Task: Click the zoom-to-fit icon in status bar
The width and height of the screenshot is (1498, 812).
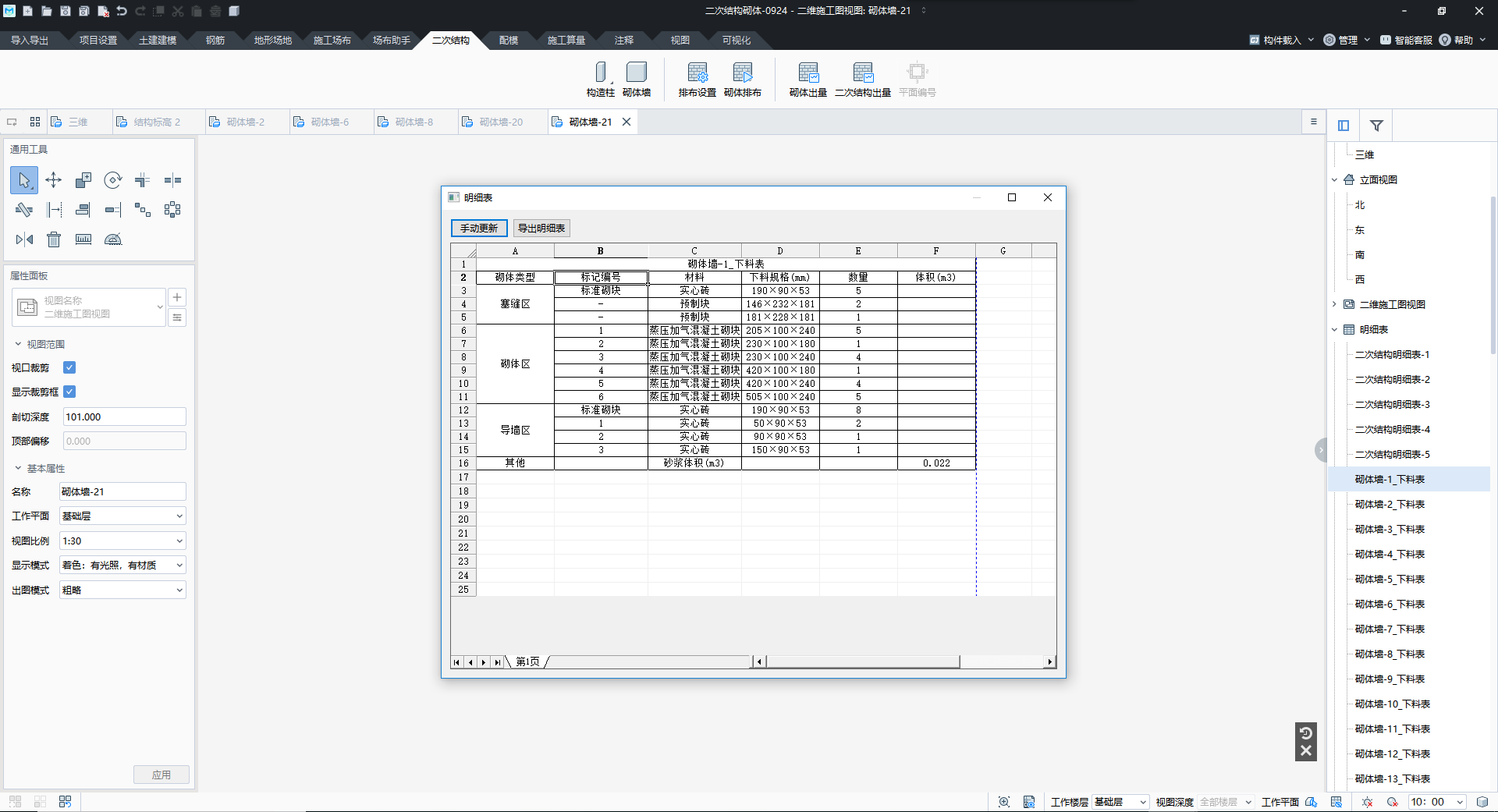Action: click(x=1004, y=802)
